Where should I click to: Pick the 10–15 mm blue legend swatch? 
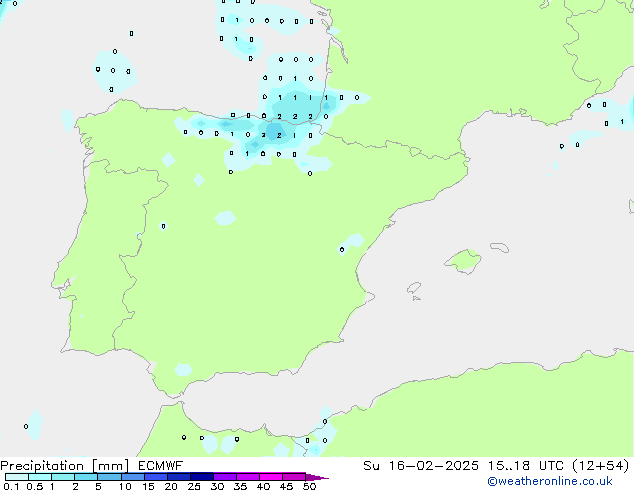(x=132, y=477)
